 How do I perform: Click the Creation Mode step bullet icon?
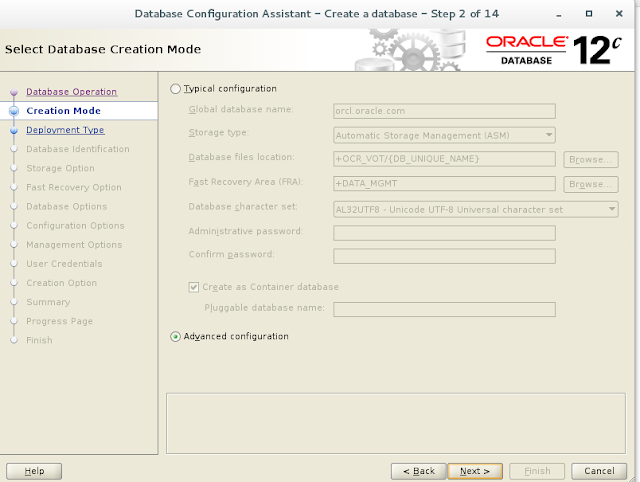pyautogui.click(x=14, y=111)
